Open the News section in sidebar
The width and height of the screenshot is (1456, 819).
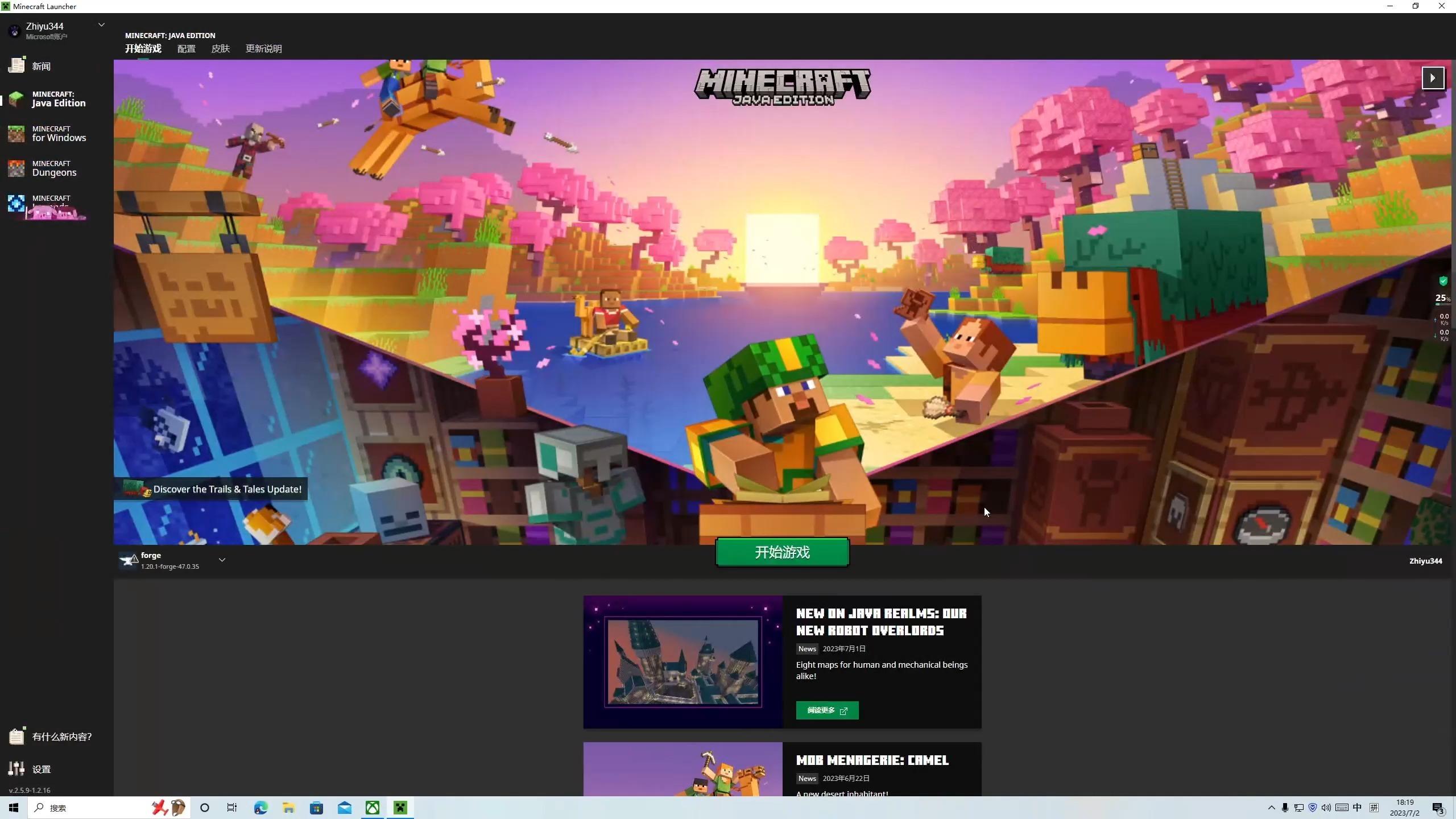41,66
